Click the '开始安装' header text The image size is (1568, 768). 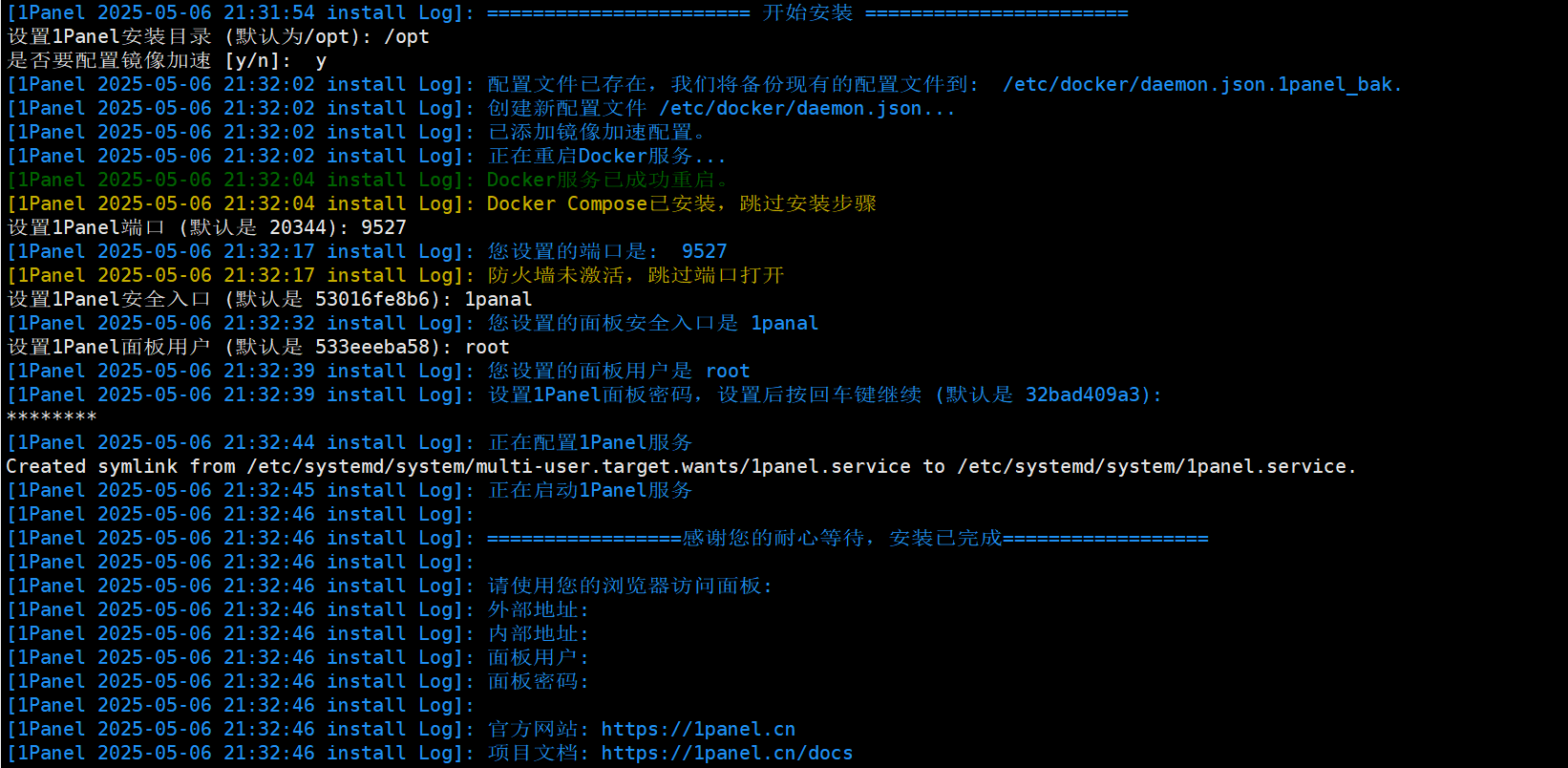coord(808,12)
